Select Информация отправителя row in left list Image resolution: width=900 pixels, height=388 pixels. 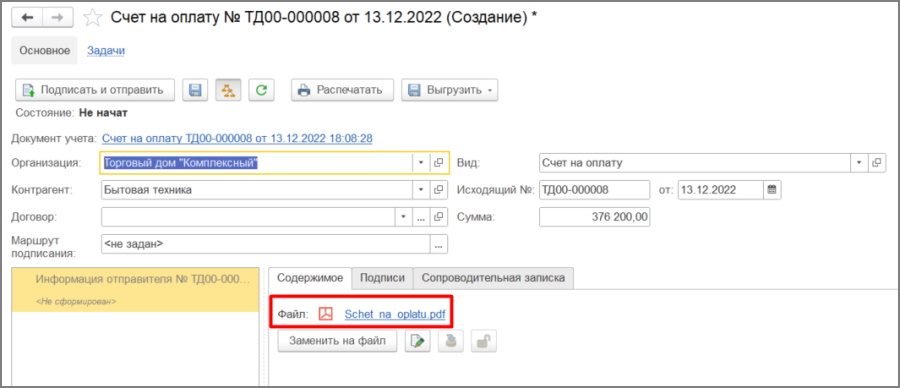point(135,289)
